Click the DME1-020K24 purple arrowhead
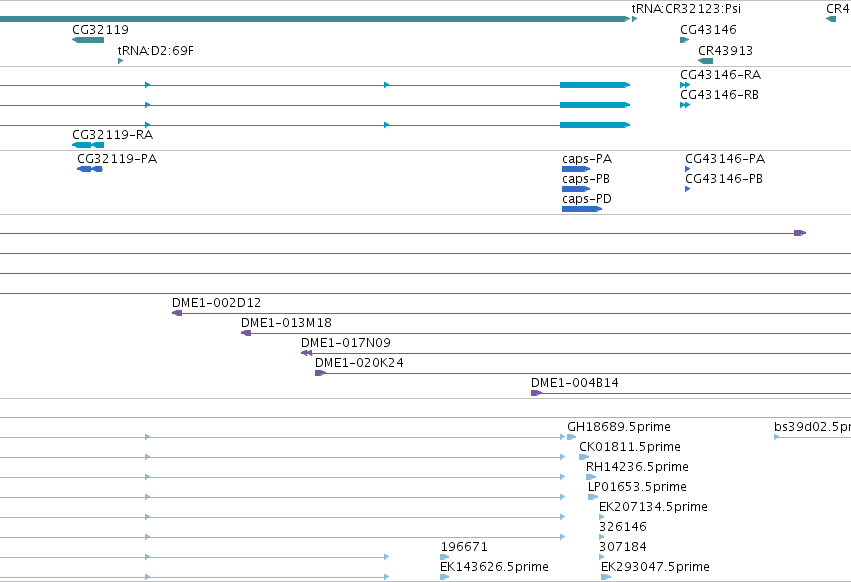Image resolution: width=851 pixels, height=582 pixels. tap(320, 373)
